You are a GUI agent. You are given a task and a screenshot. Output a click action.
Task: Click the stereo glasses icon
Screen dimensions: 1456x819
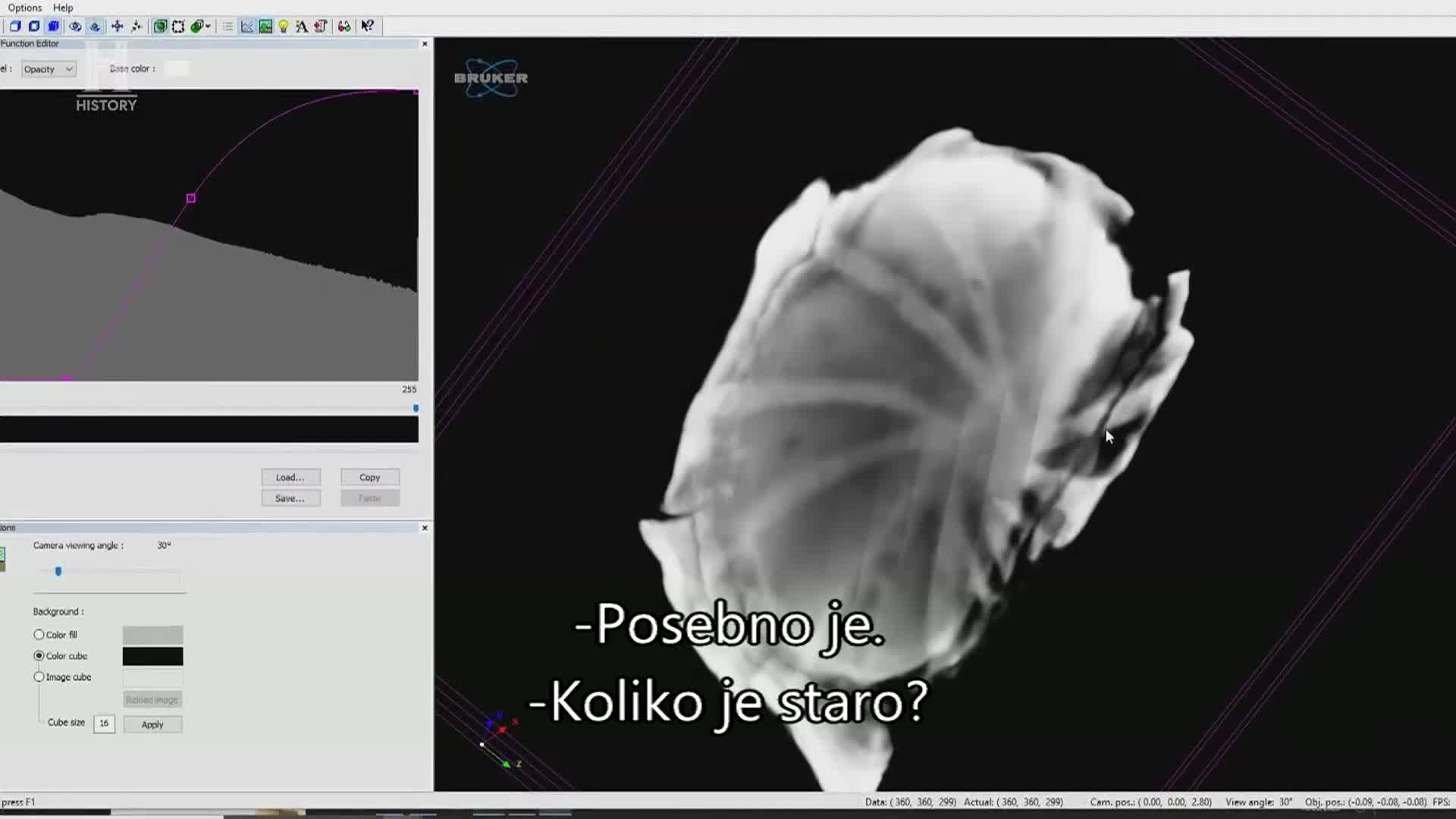tap(344, 27)
